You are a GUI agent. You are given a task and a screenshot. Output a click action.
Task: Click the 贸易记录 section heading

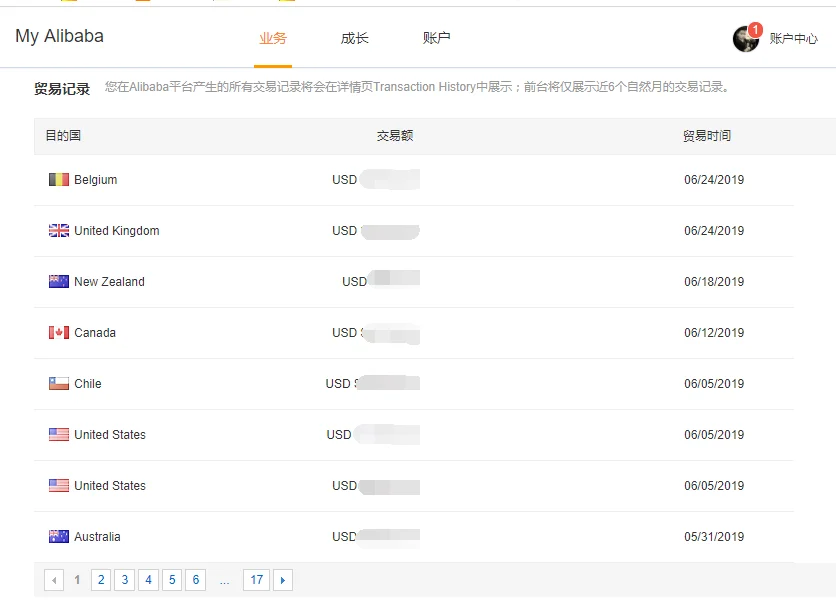pos(62,89)
